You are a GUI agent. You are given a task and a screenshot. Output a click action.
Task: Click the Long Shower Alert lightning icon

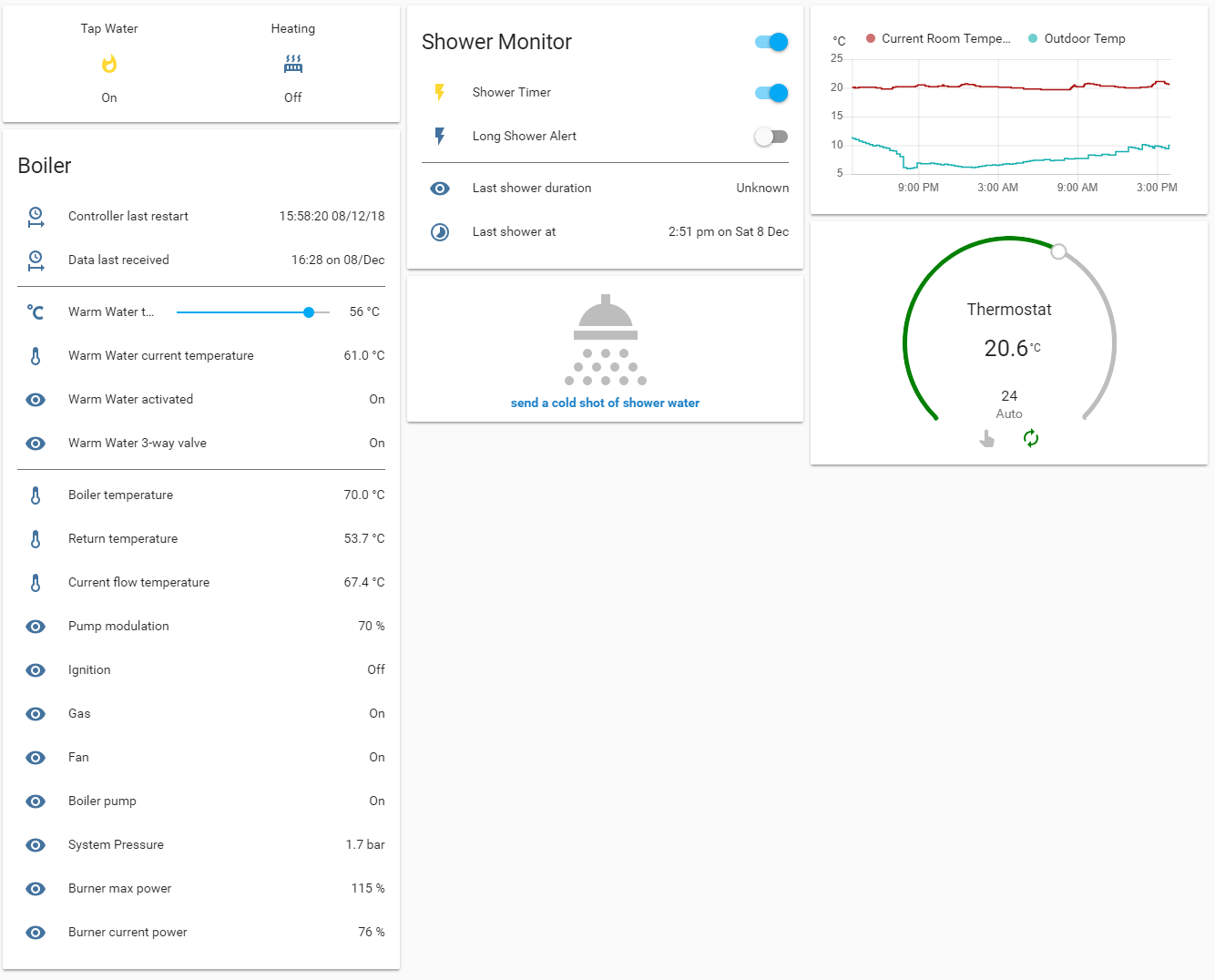click(440, 136)
